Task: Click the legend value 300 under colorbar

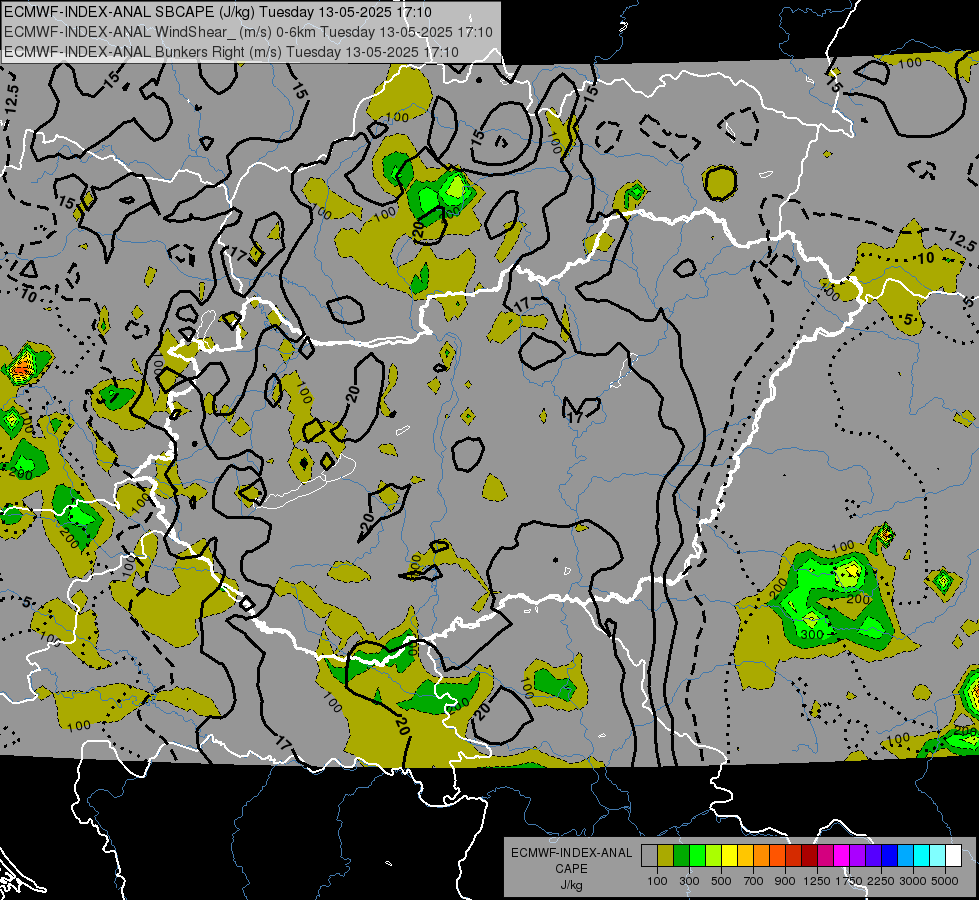Action: (689, 881)
